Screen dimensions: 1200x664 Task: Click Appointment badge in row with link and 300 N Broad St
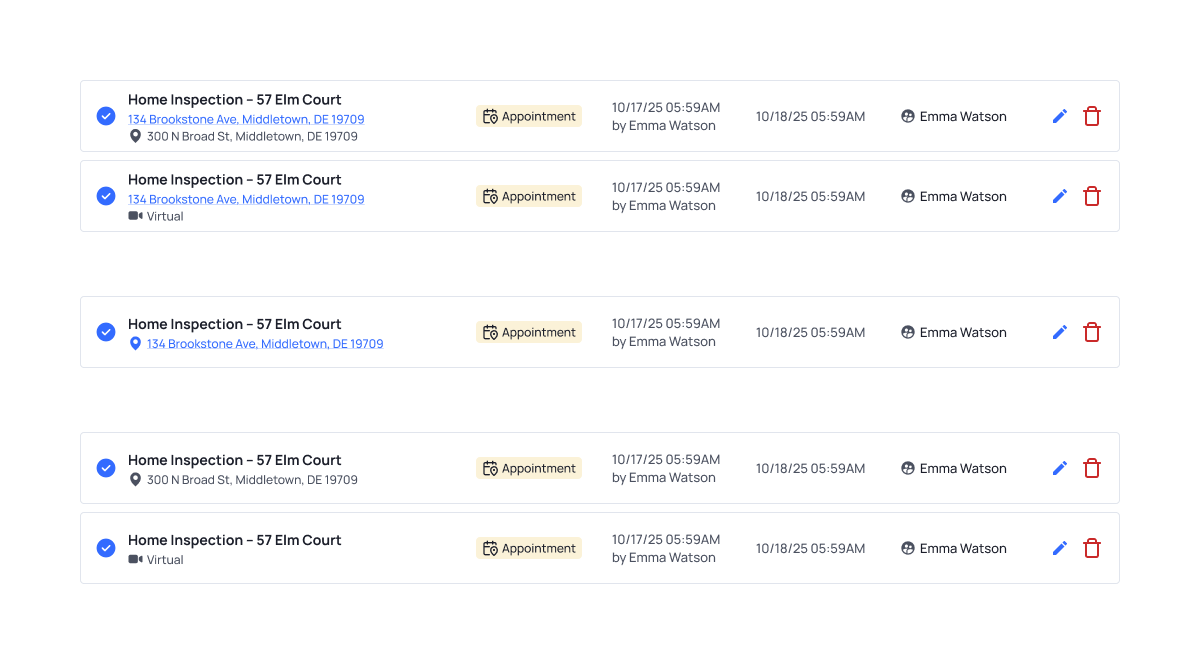point(529,116)
